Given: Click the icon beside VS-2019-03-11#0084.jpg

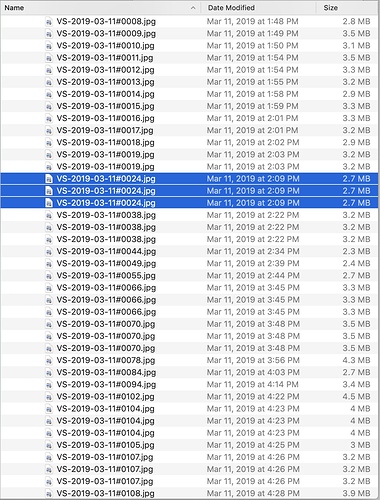Looking at the screenshot, I should 49,372.
